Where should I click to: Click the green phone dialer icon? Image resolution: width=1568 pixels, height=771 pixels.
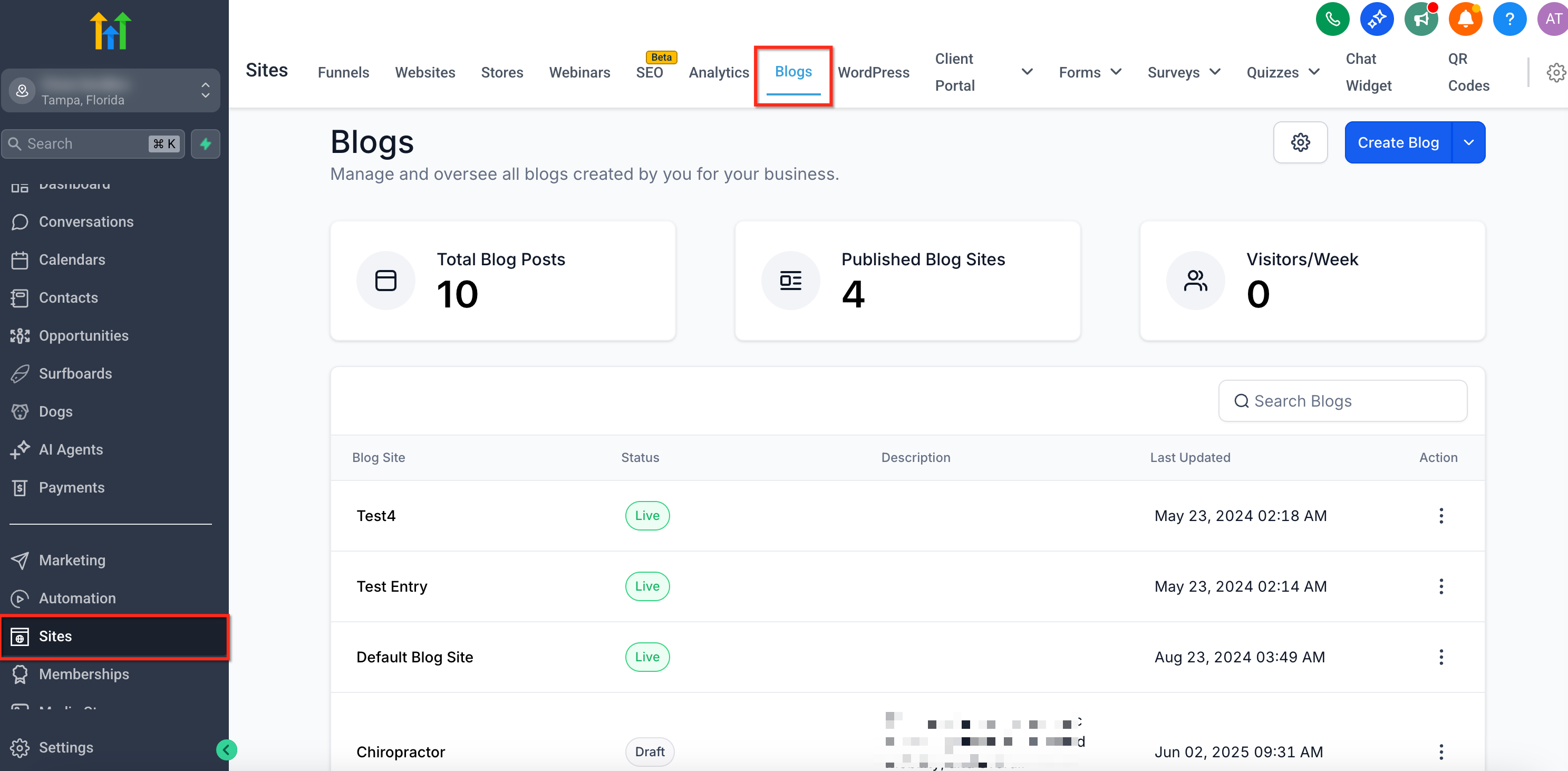(x=1332, y=20)
